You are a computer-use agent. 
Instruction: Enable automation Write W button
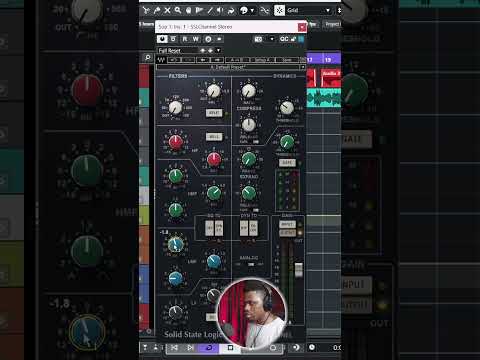[x=196, y=39]
